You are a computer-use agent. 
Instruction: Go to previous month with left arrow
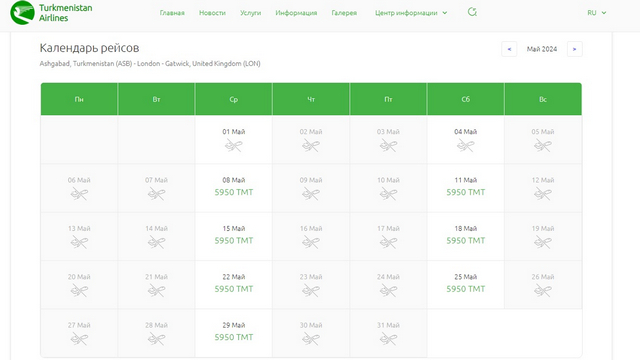[x=509, y=49]
